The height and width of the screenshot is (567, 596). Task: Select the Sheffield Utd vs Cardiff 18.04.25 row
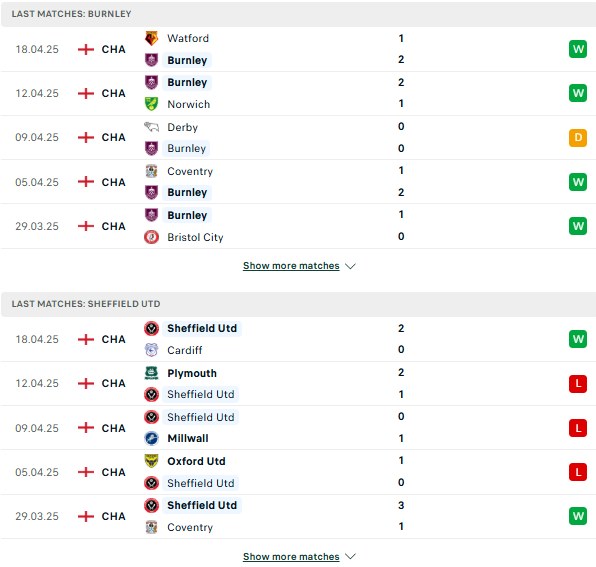(x=298, y=339)
